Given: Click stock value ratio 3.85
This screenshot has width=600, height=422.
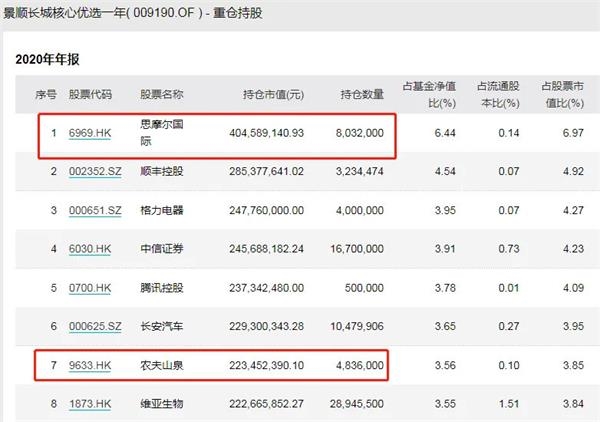Looking at the screenshot, I should pyautogui.click(x=573, y=365).
